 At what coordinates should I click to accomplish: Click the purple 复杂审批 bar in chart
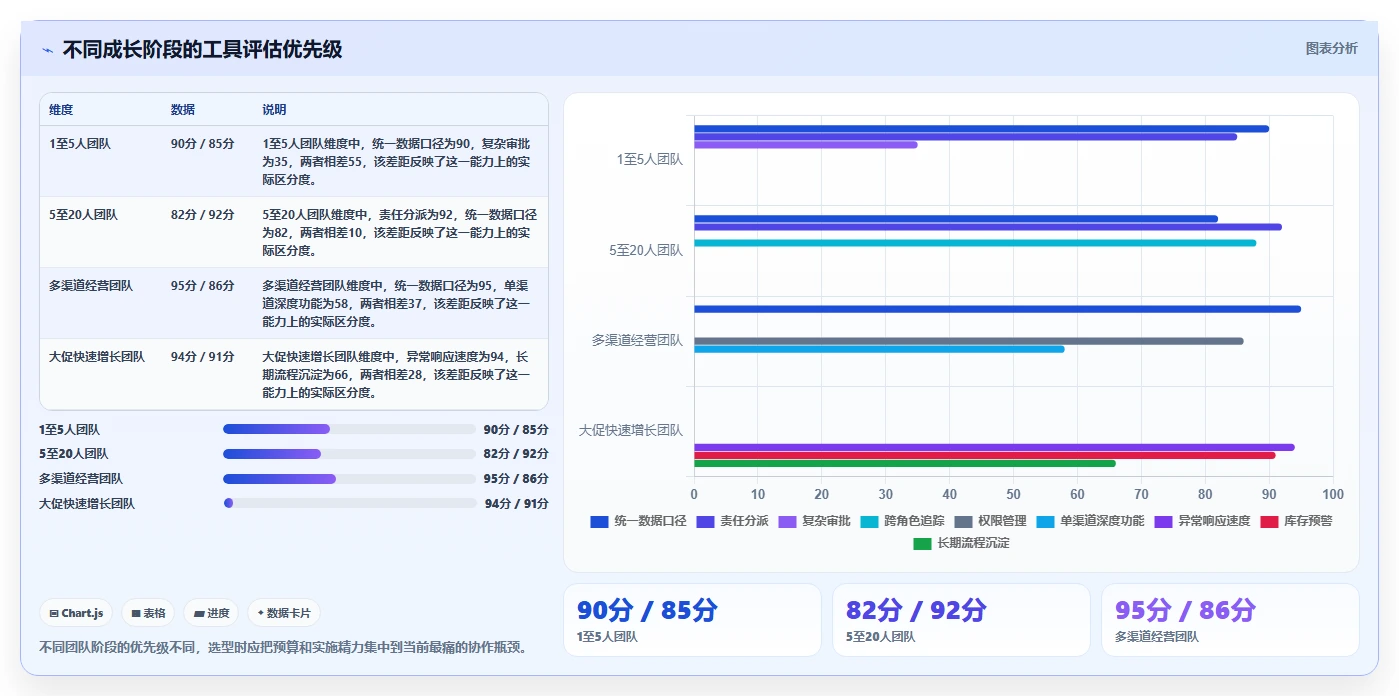pyautogui.click(x=805, y=145)
